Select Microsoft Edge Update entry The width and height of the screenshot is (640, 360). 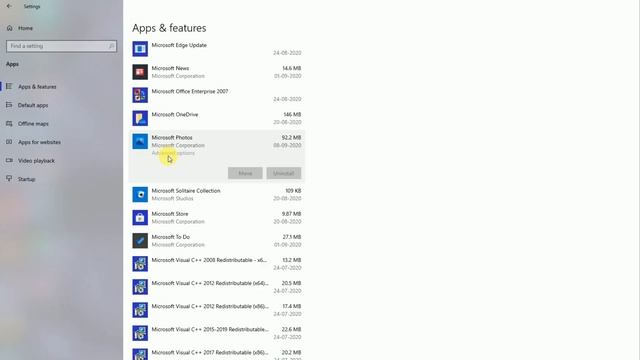[217, 49]
